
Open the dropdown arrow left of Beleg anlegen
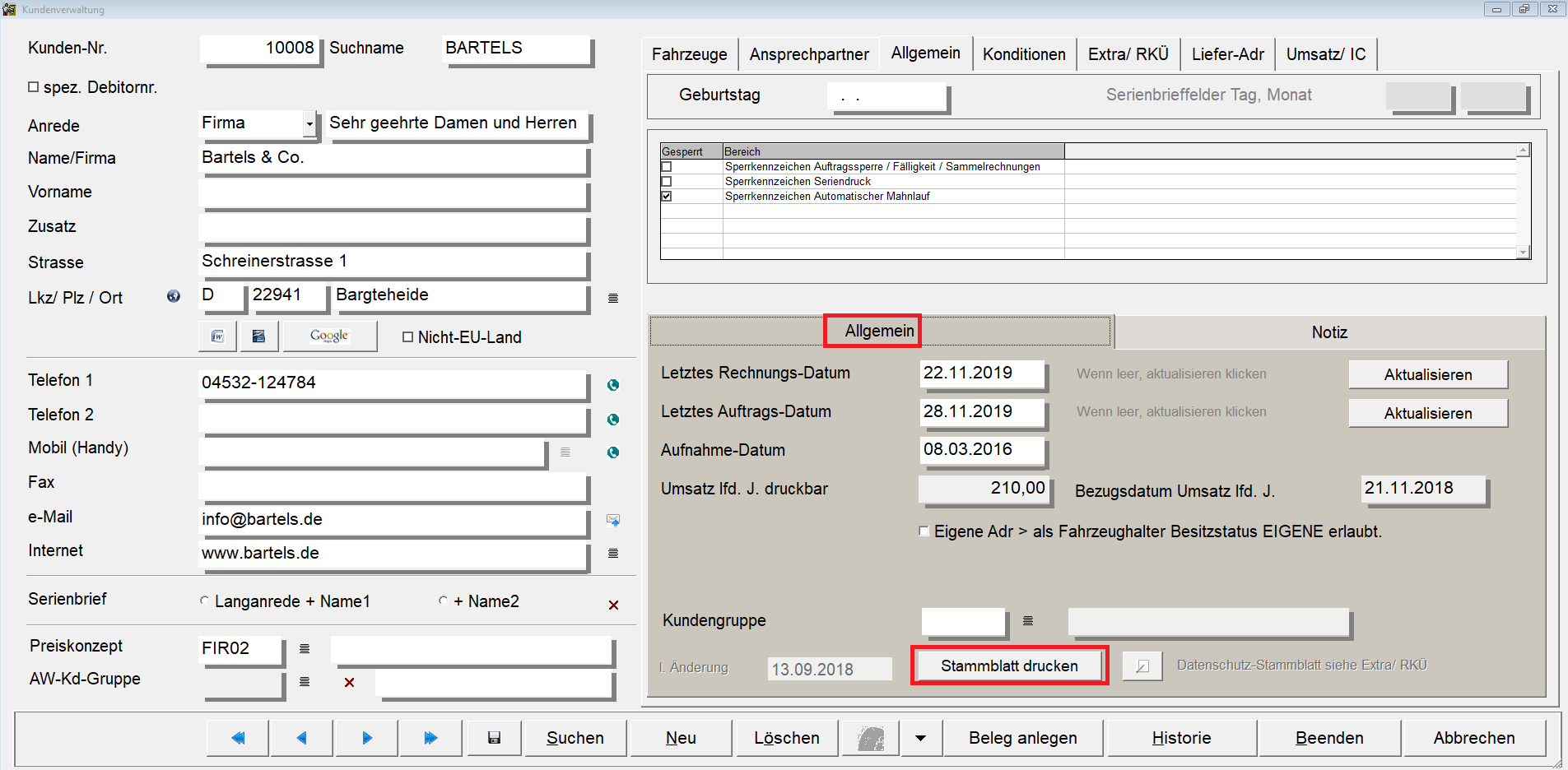[920, 738]
